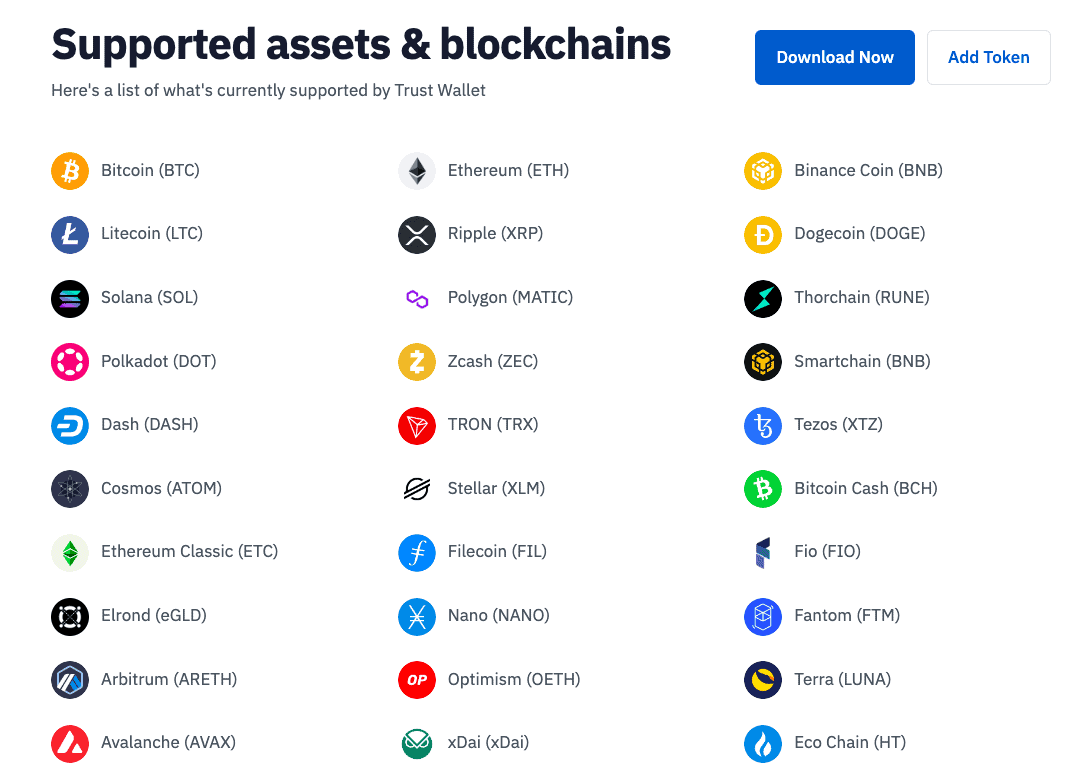
Task: Click the Download Now button
Action: coord(835,58)
